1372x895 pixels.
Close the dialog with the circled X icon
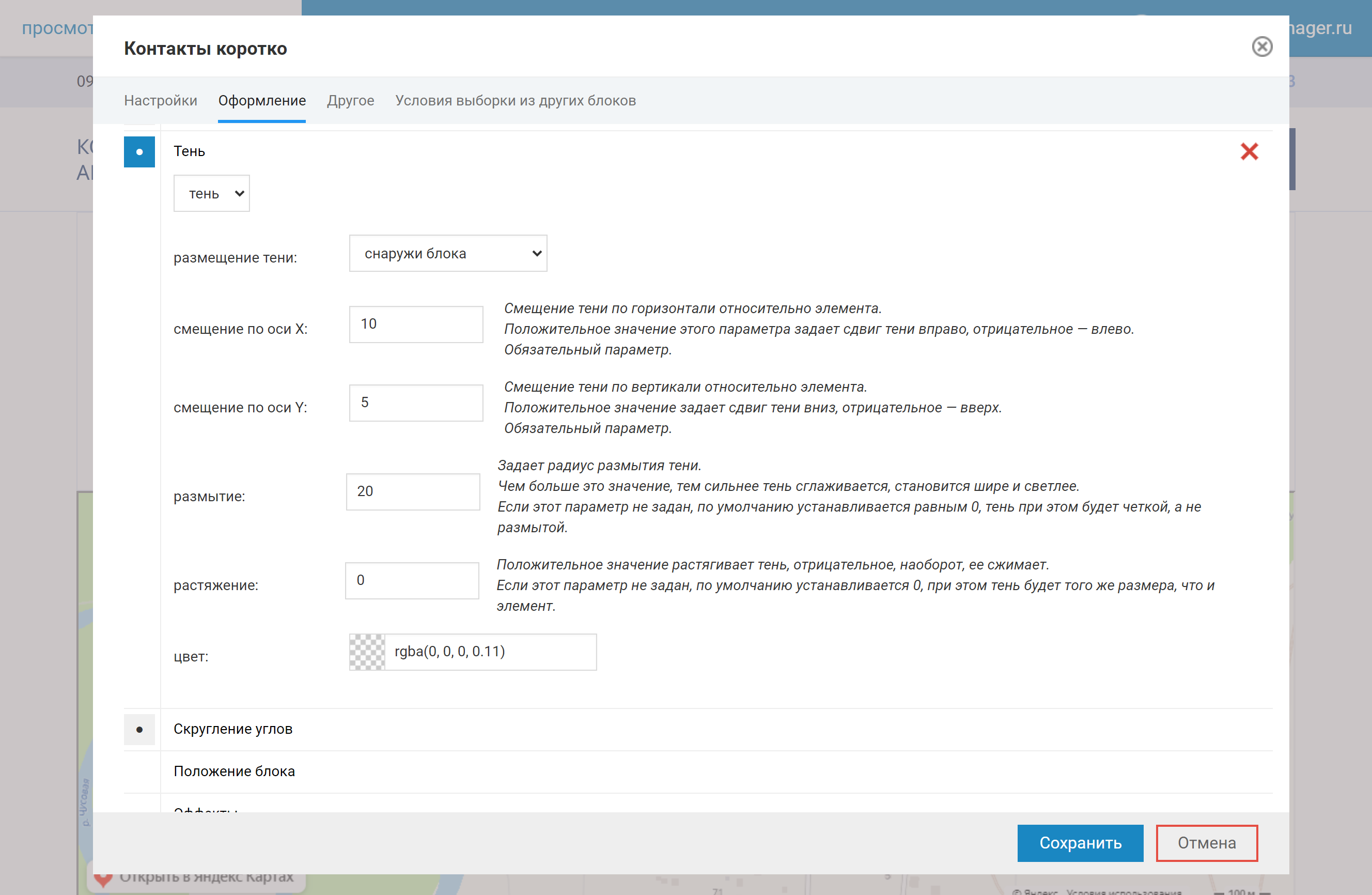1261,47
